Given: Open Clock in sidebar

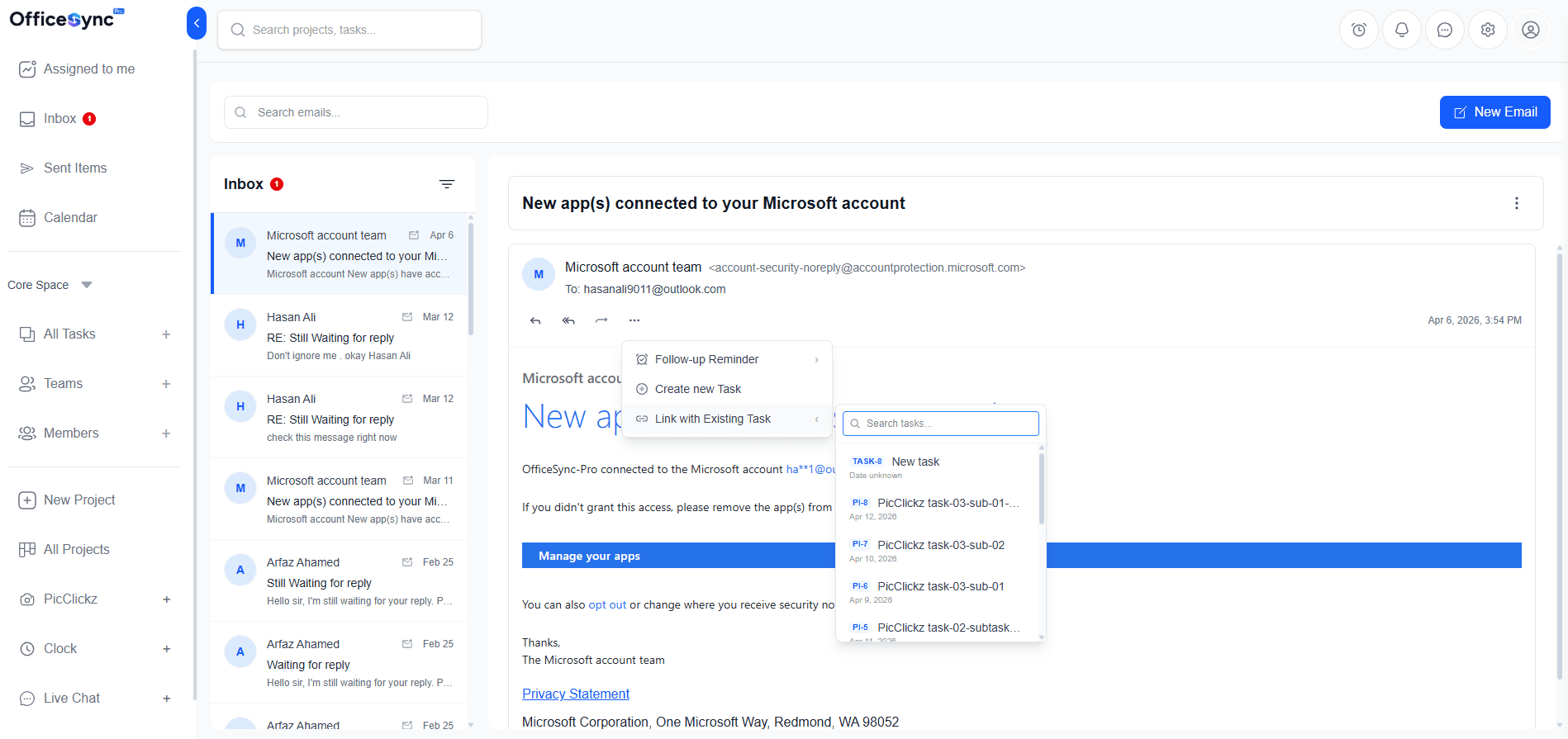Looking at the screenshot, I should pos(48,649).
